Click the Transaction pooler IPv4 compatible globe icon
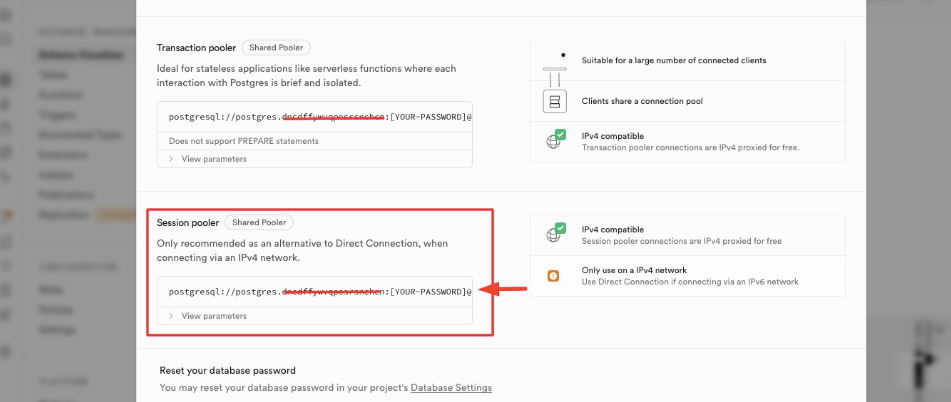The height and width of the screenshot is (402, 951). click(x=555, y=140)
